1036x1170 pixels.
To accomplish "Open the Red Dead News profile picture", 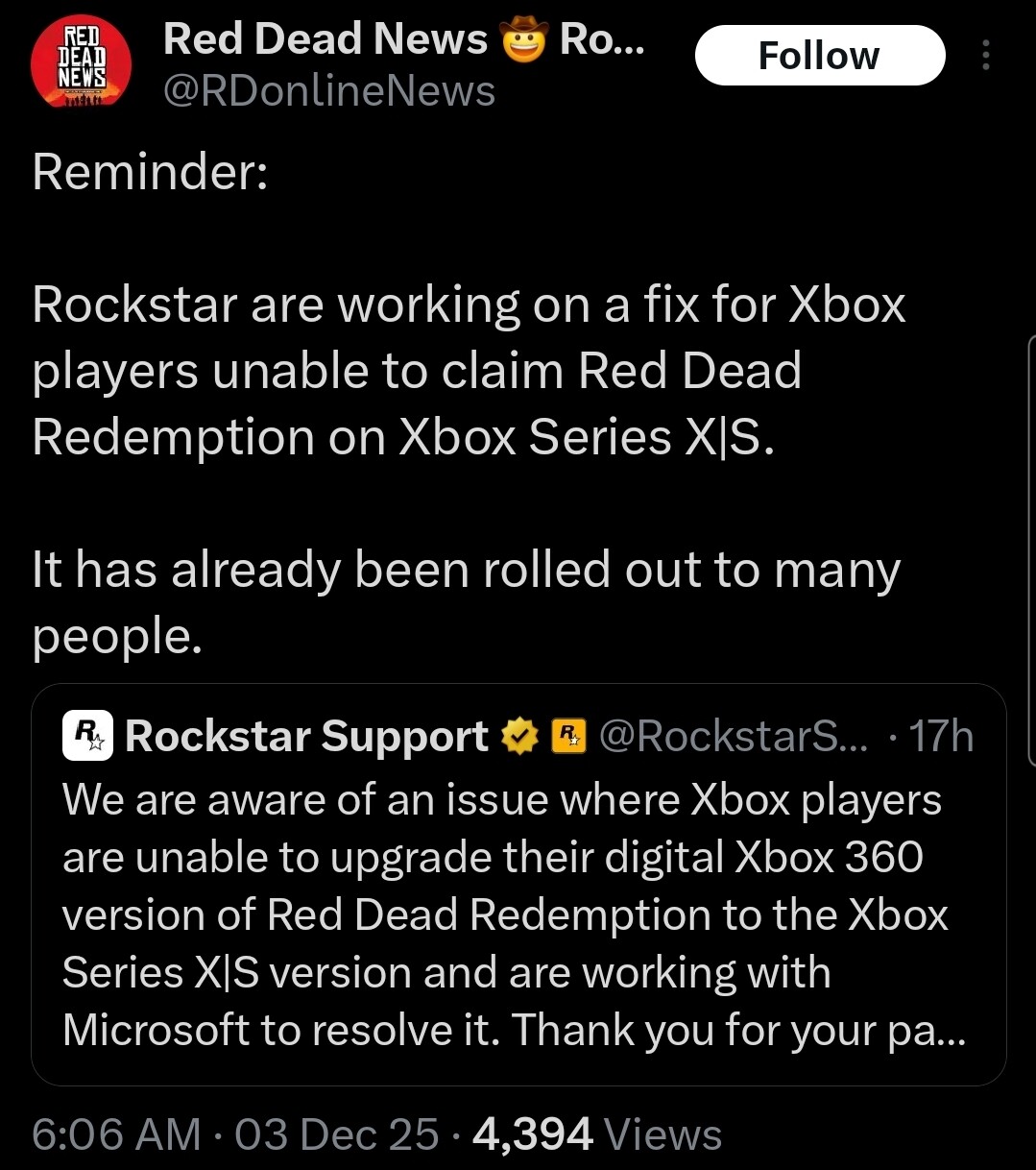I will pos(81,64).
